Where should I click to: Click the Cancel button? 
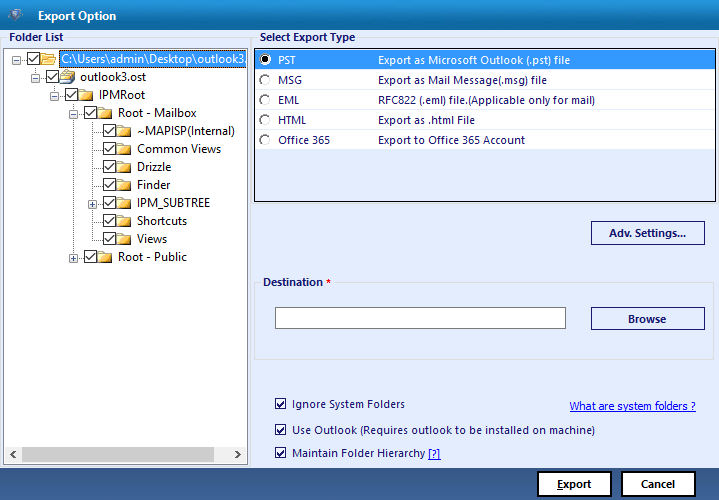click(x=658, y=484)
